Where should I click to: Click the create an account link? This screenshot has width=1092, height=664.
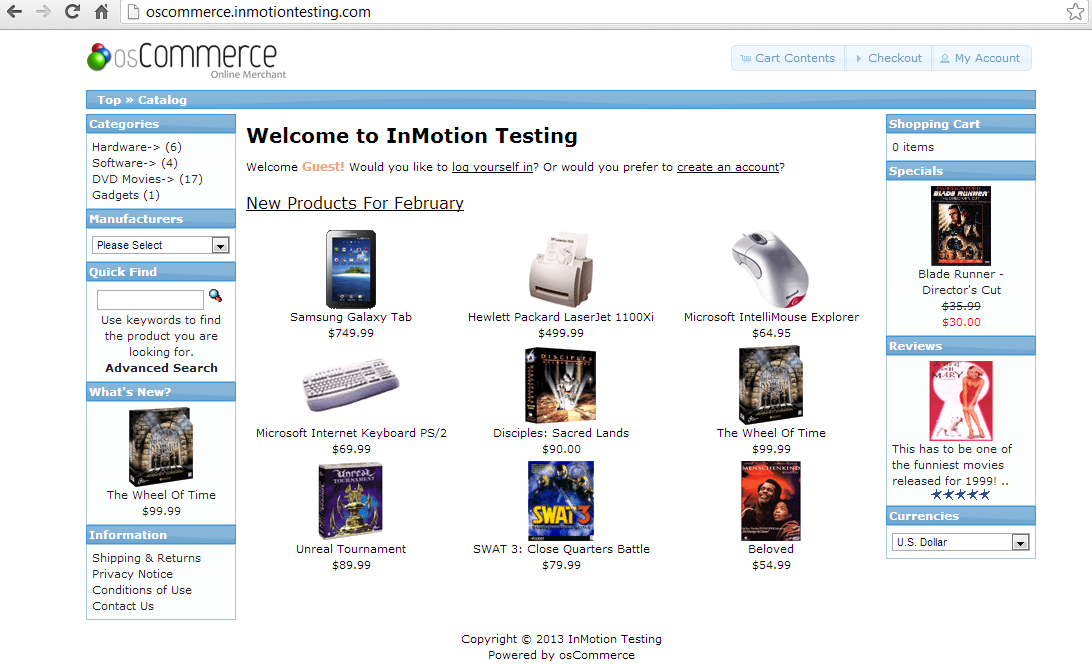pos(728,167)
